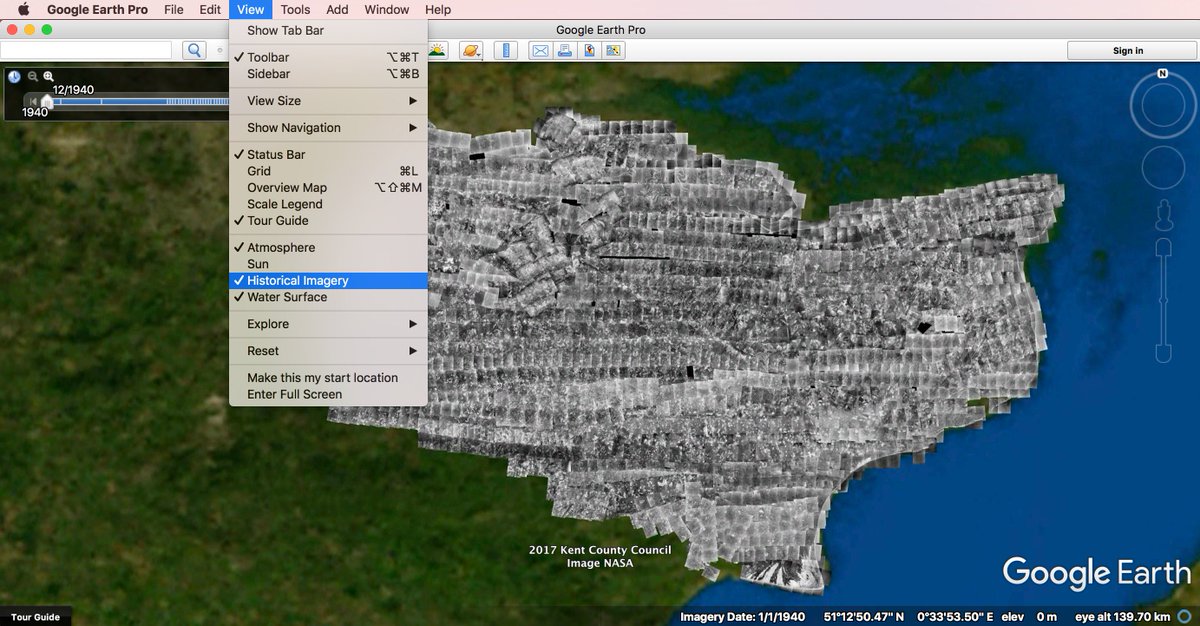The height and width of the screenshot is (626, 1200).
Task: Click the search magnifier button
Action: click(193, 50)
